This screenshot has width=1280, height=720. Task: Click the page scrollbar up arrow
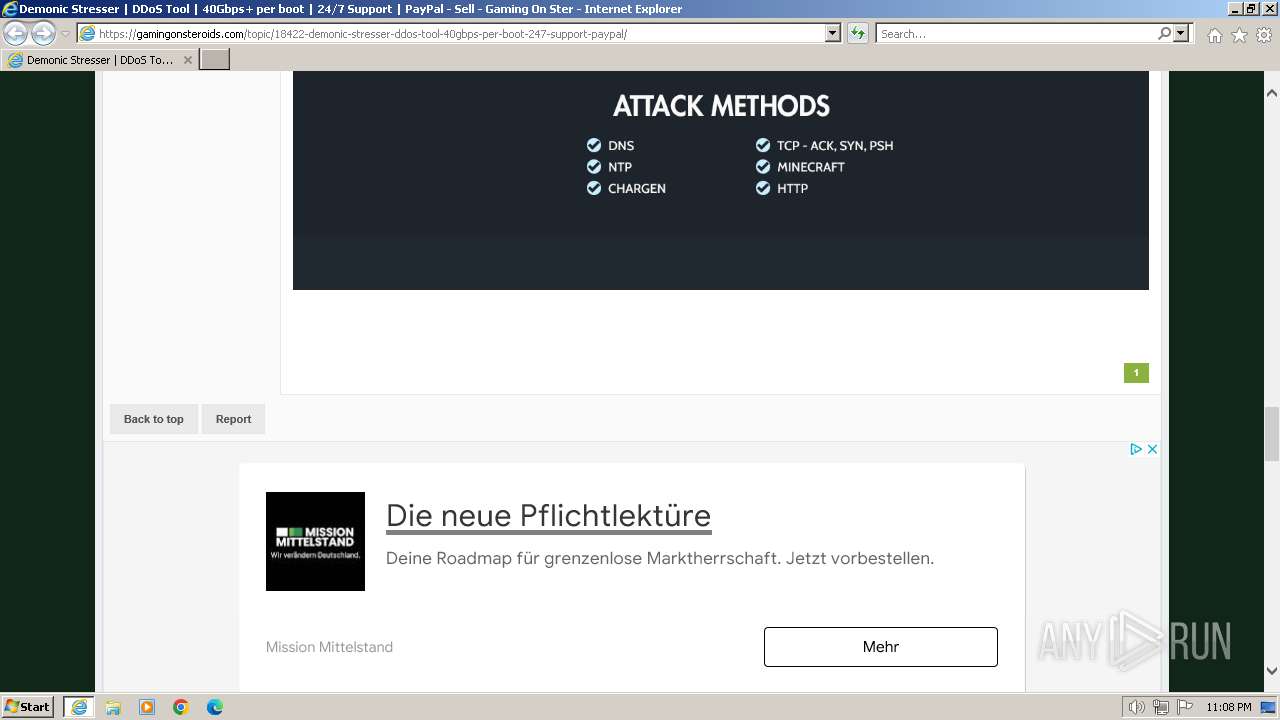coord(1272,93)
